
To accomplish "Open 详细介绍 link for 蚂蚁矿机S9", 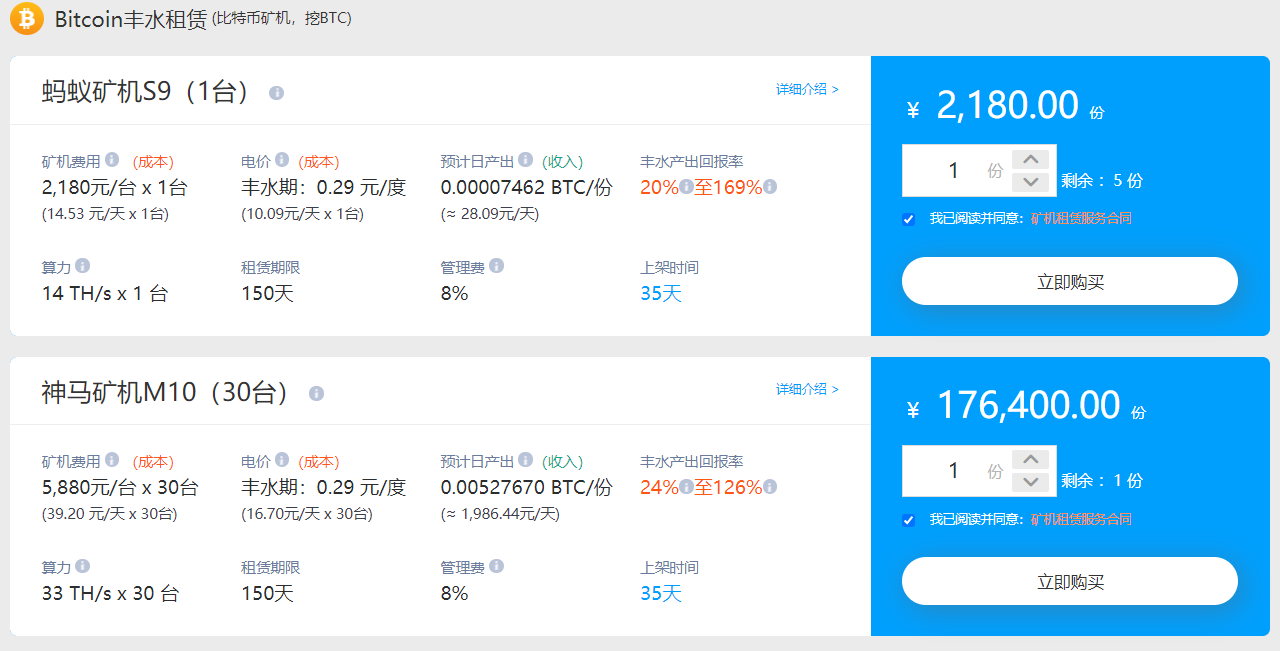I will (807, 89).
